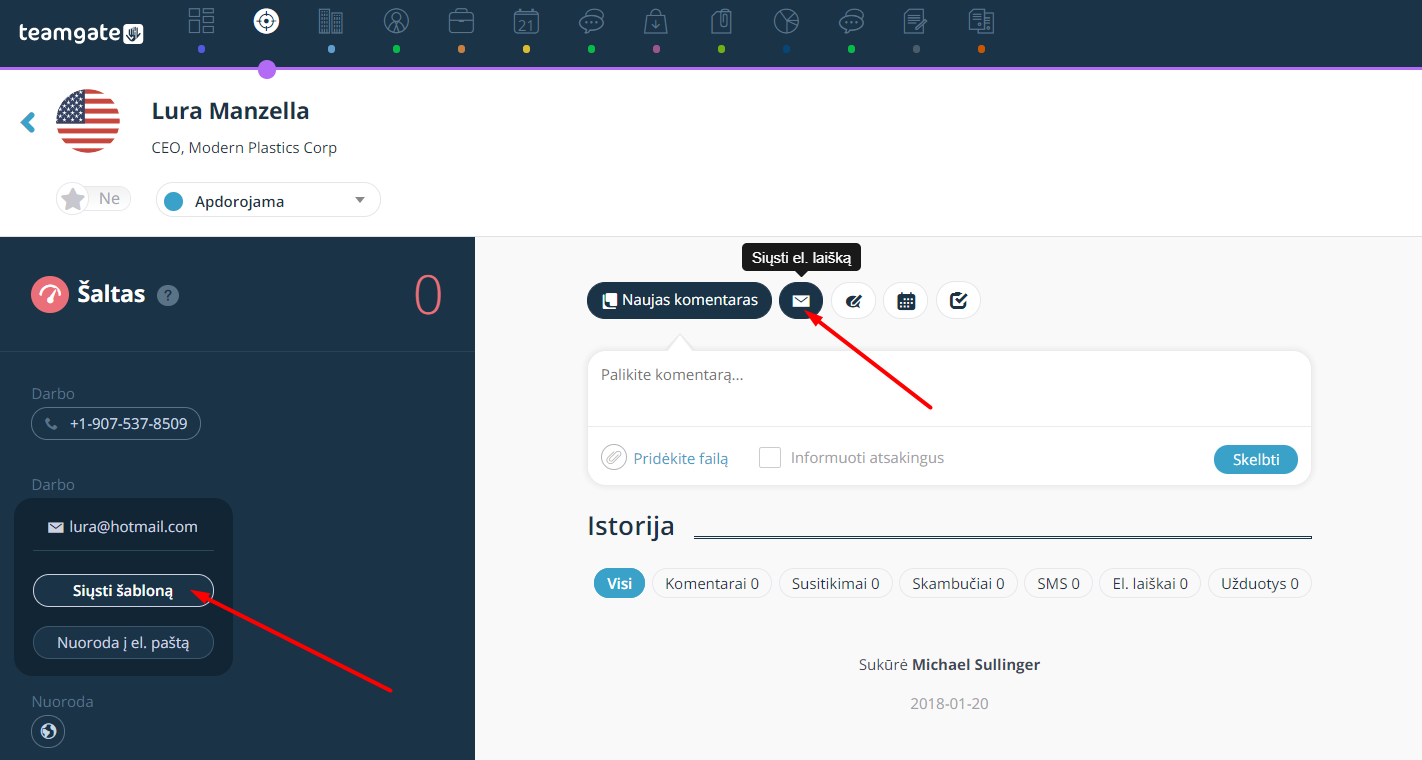Open the paperclip files icon in navigation
This screenshot has width=1422, height=760.
721,21
